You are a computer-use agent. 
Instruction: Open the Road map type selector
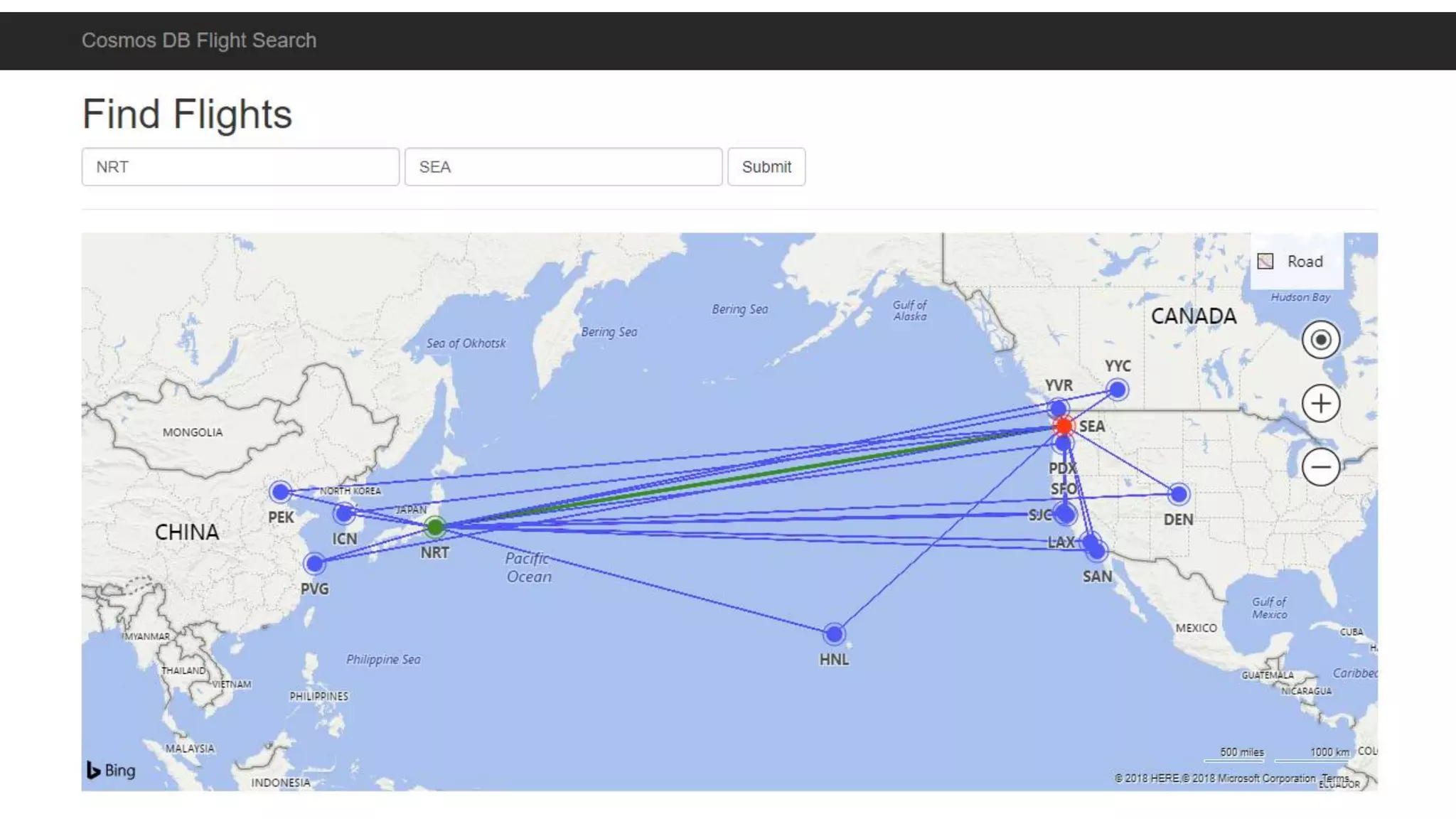(x=1296, y=262)
